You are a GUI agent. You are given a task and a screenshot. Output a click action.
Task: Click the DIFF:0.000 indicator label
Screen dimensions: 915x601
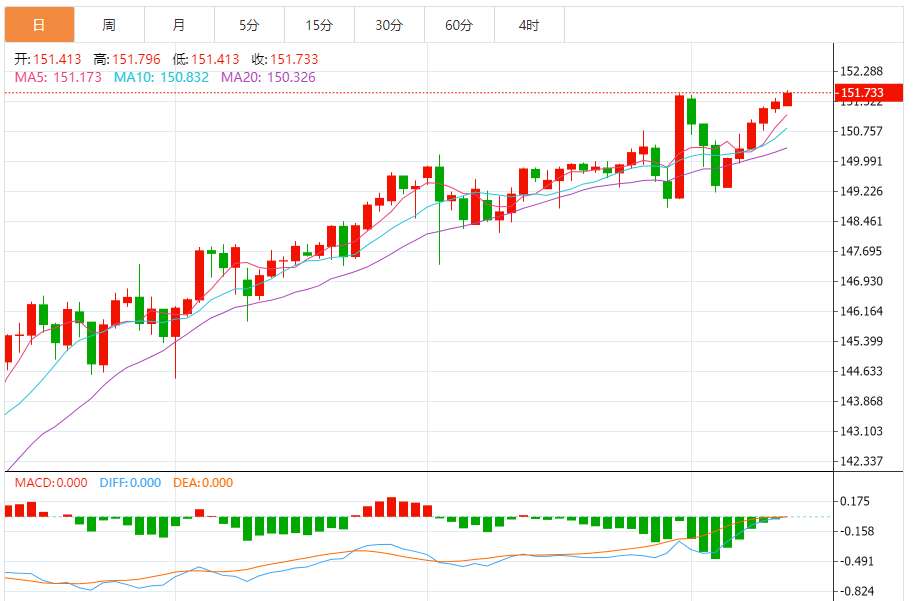(130, 483)
